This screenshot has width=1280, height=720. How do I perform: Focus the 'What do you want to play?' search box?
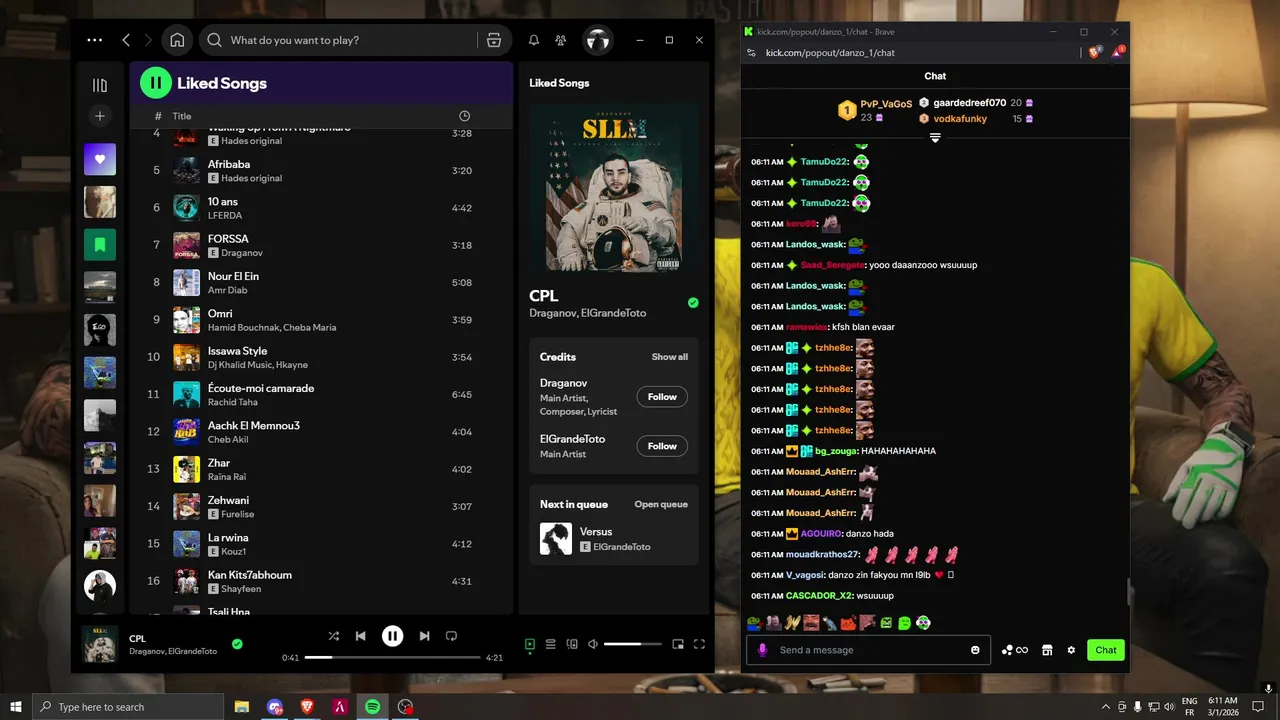339,40
